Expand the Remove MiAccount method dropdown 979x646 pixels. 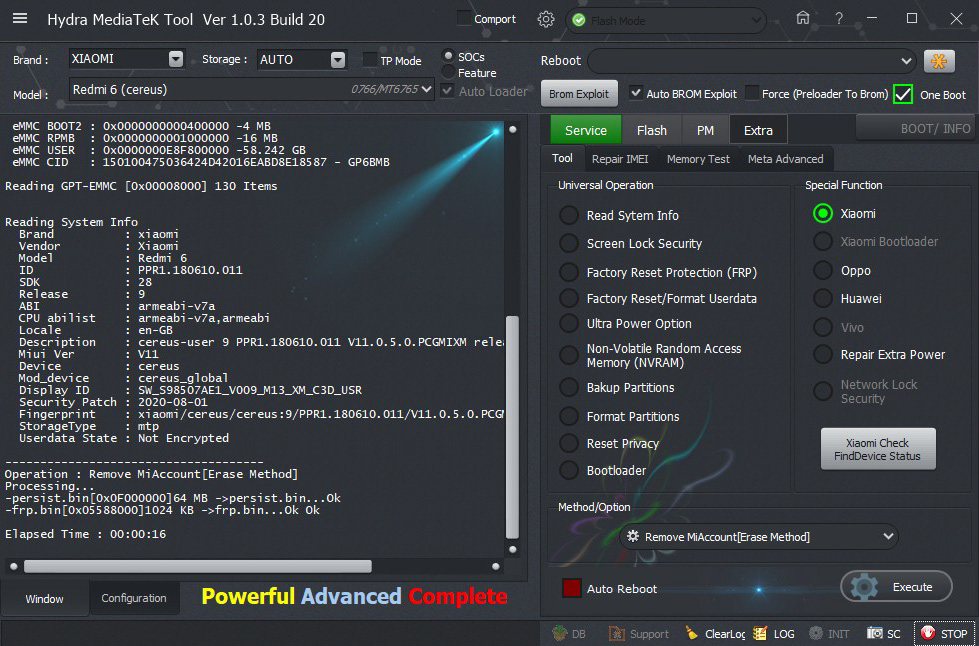[889, 537]
